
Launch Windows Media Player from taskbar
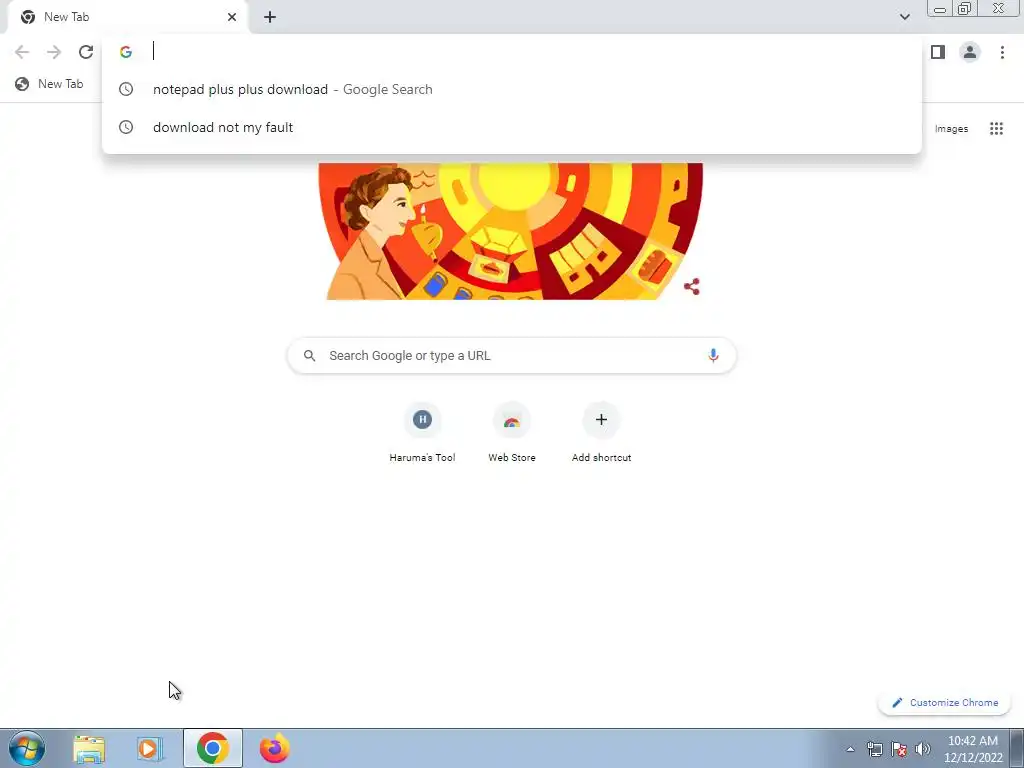150,748
